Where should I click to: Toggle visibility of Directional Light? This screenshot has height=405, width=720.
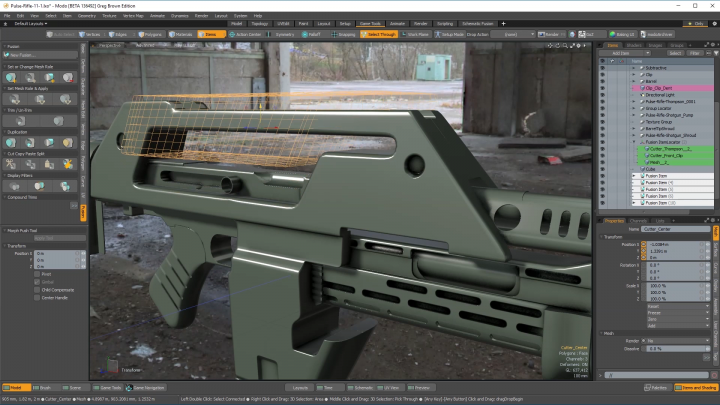tap(603, 95)
